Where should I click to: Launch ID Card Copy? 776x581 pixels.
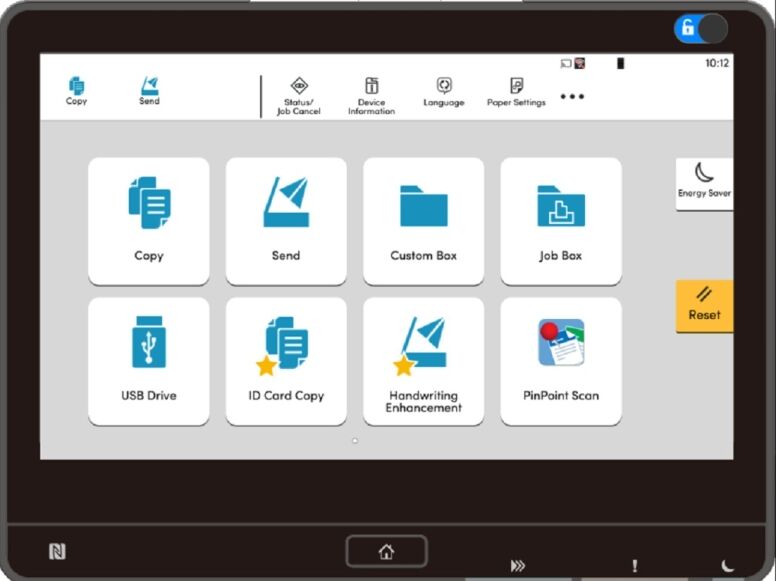[286, 360]
